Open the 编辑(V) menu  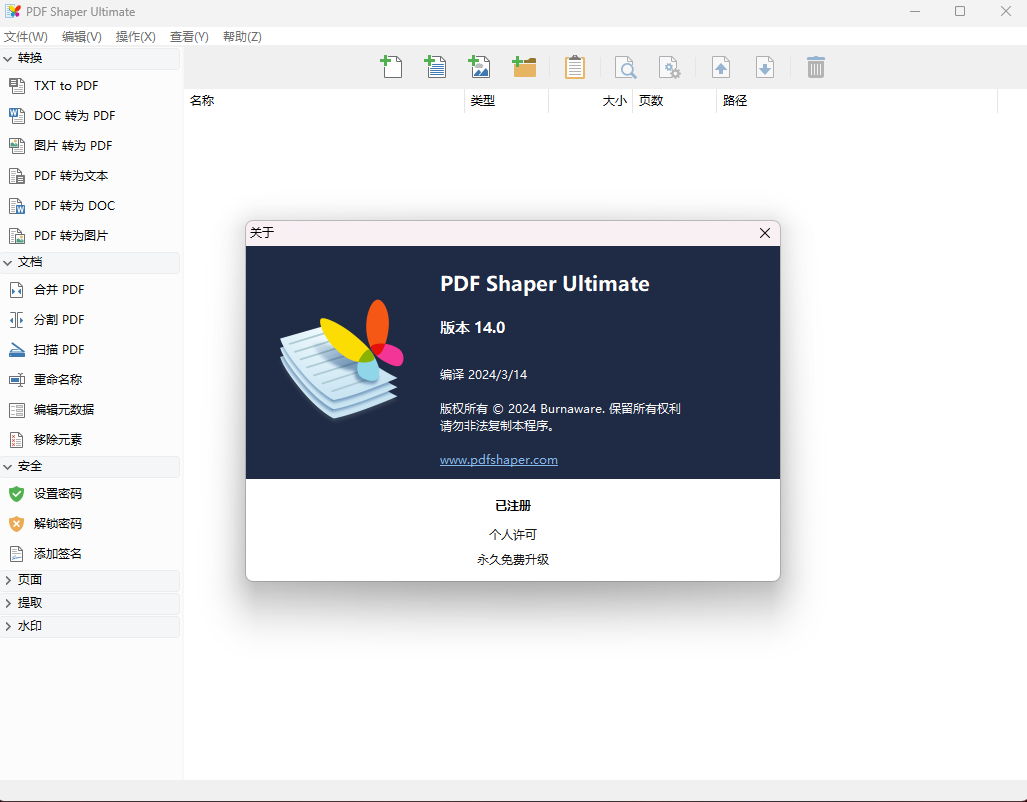coord(81,37)
